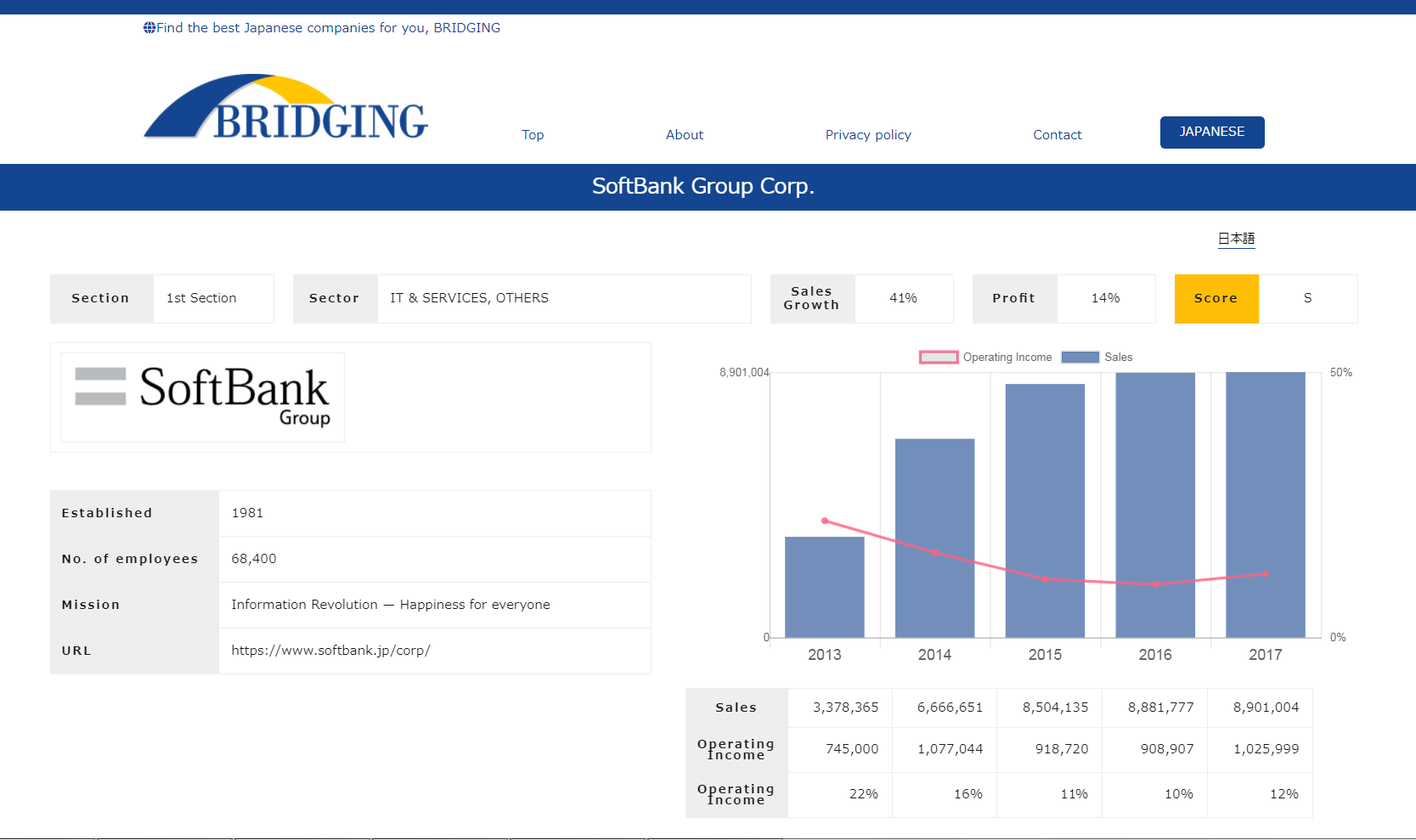Click the Sector value 'IT & SERVICES, OTHERS'
The height and width of the screenshot is (840, 1416).
469,298
